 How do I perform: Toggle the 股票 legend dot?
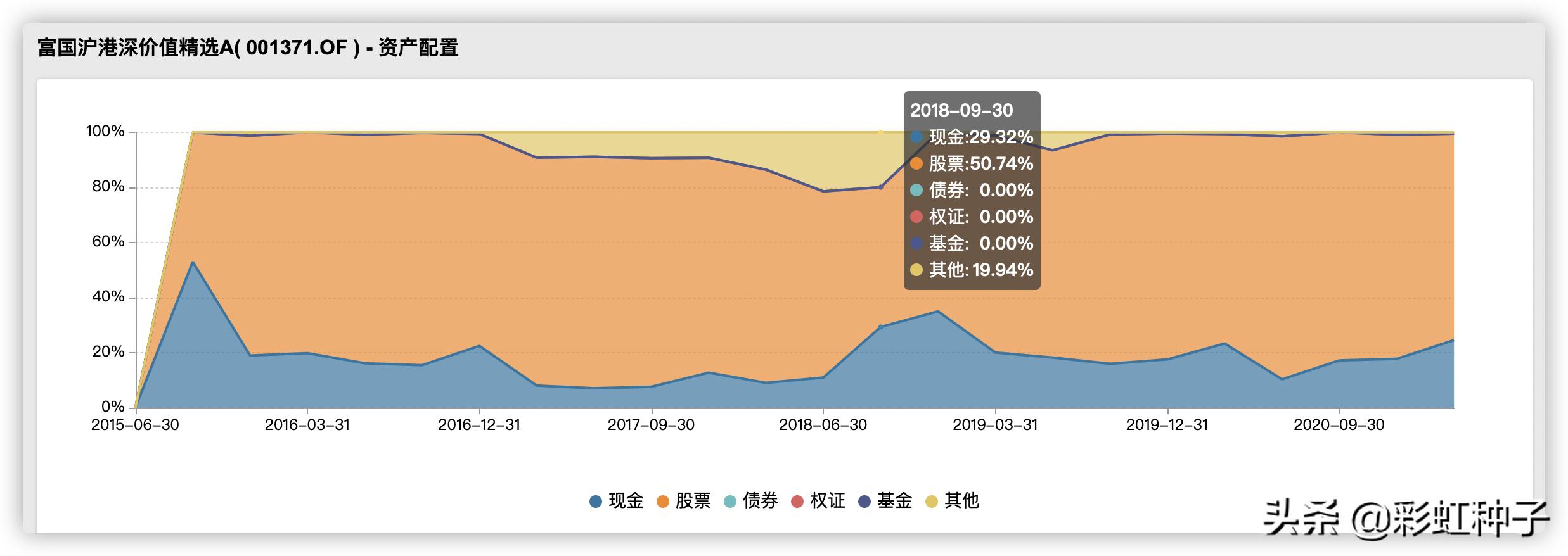[663, 502]
